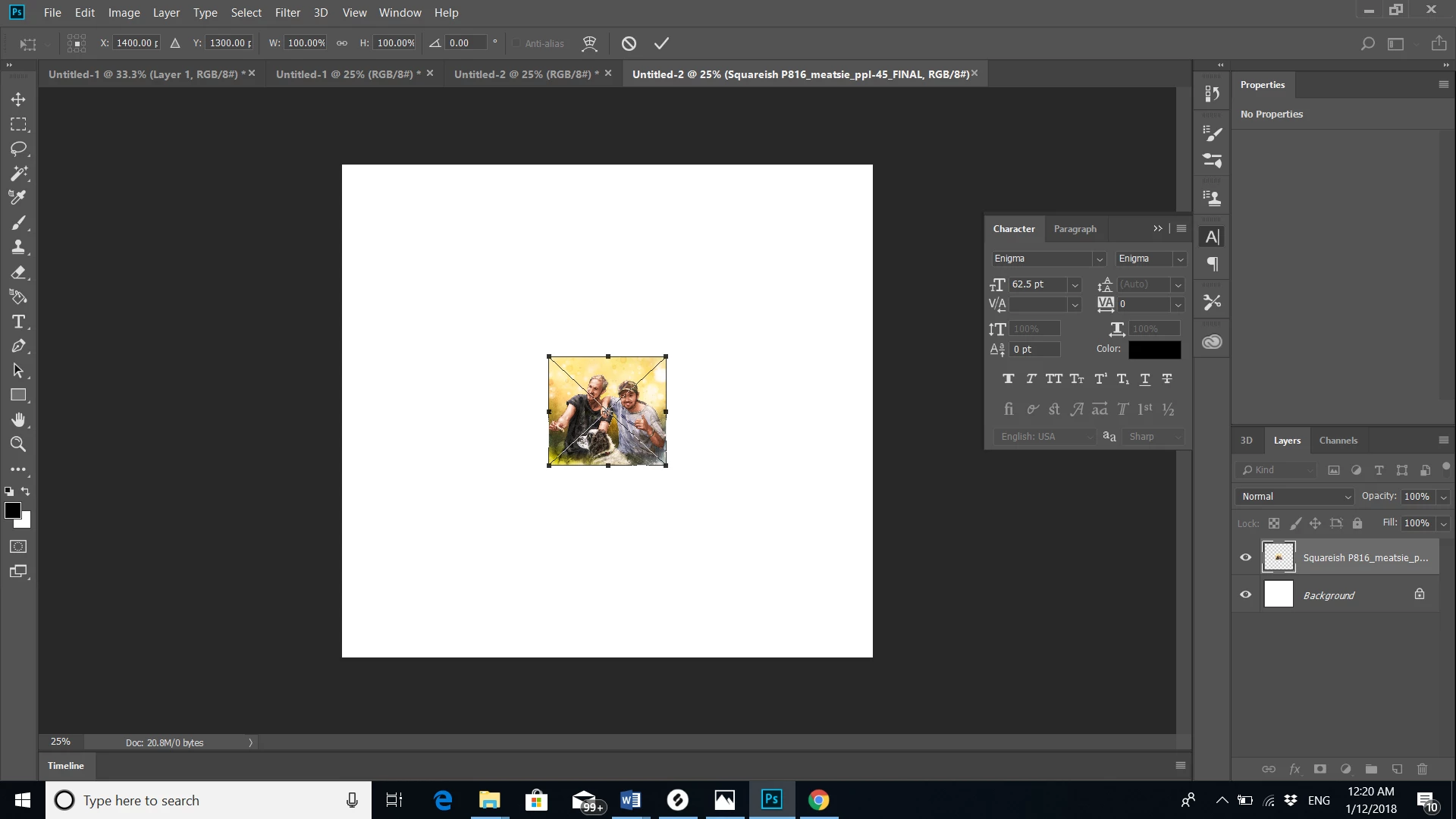Delete layer using trash icon
This screenshot has width=1456, height=819.
(1422, 769)
